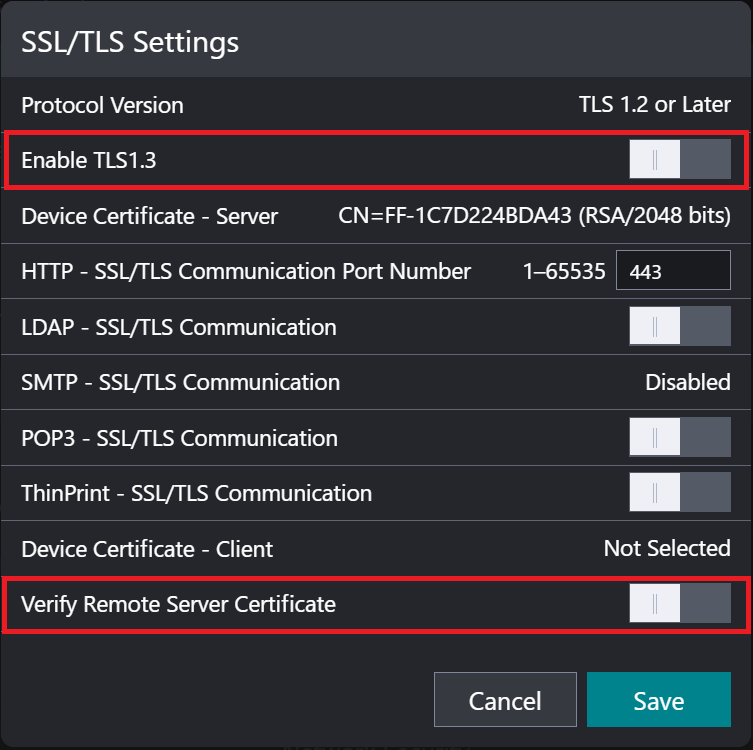Viewport: 753px width, 750px height.
Task: Click the 'ThinPrint - SSL/TLS Communication' label
Action: (x=196, y=493)
